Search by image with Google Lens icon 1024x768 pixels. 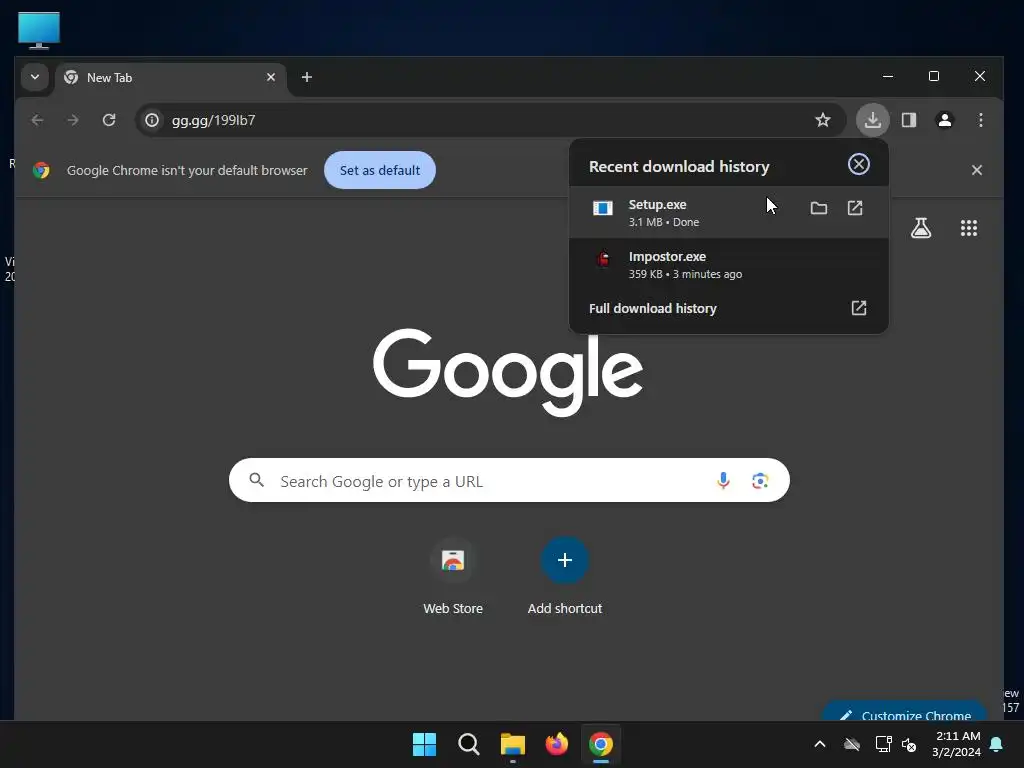point(760,481)
